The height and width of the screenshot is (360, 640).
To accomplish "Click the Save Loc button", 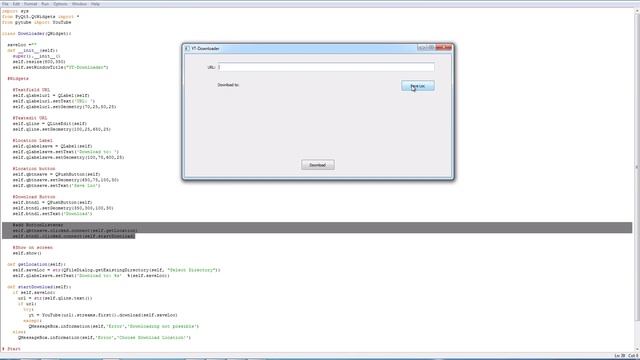I will coord(418,86).
